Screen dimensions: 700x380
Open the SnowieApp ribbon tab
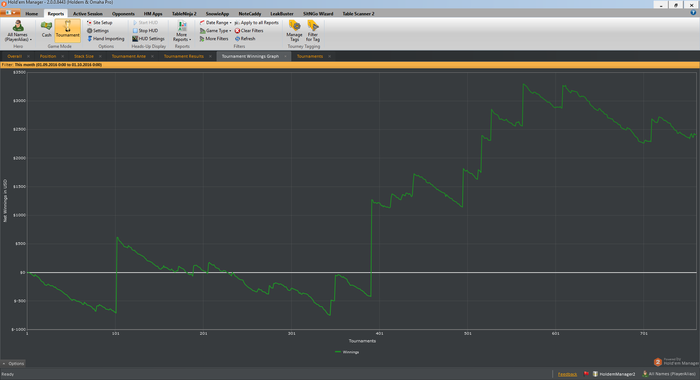pos(217,14)
